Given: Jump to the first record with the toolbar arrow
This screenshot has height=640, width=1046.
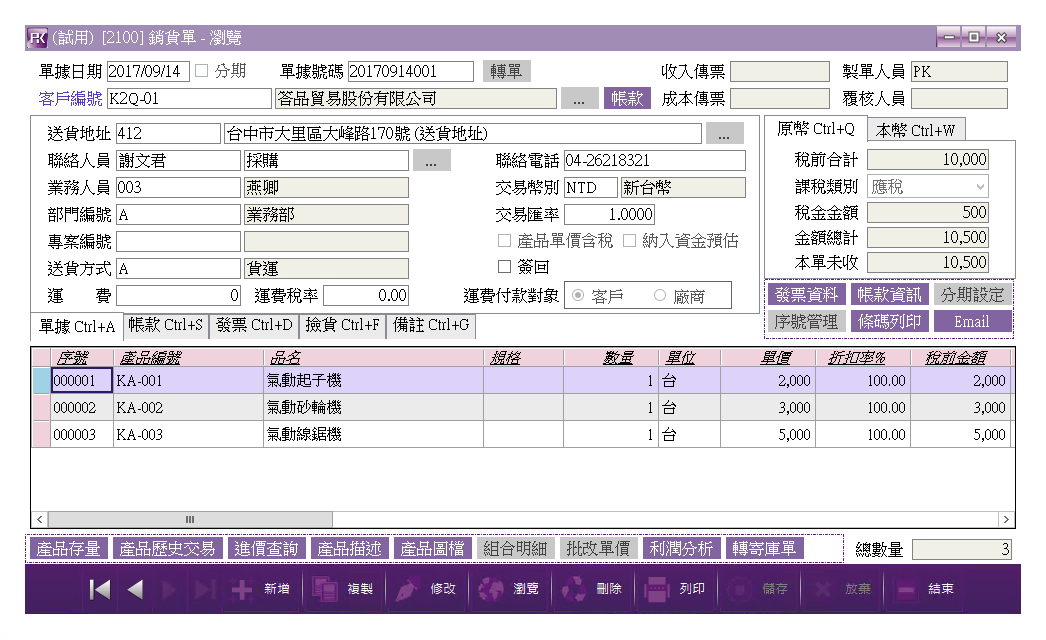Looking at the screenshot, I should [99, 589].
